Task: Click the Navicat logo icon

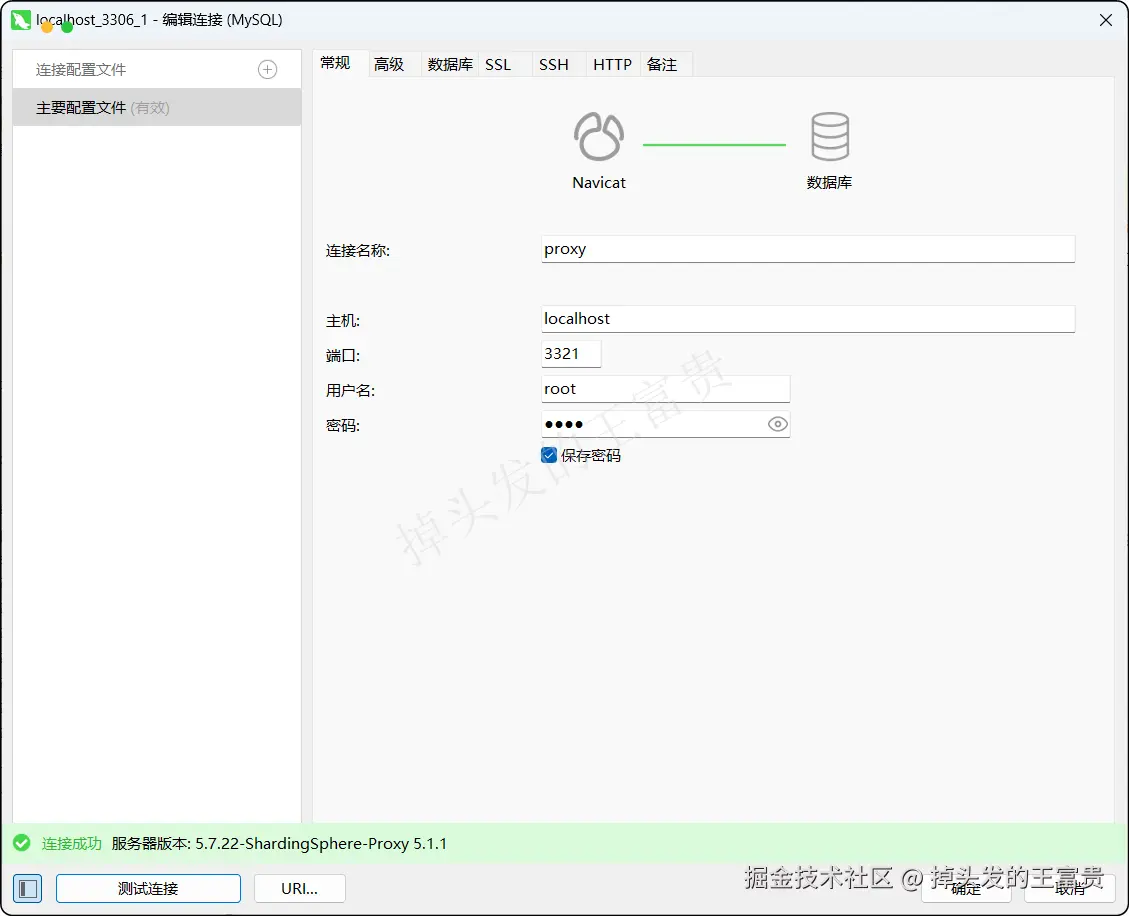Action: [x=598, y=136]
